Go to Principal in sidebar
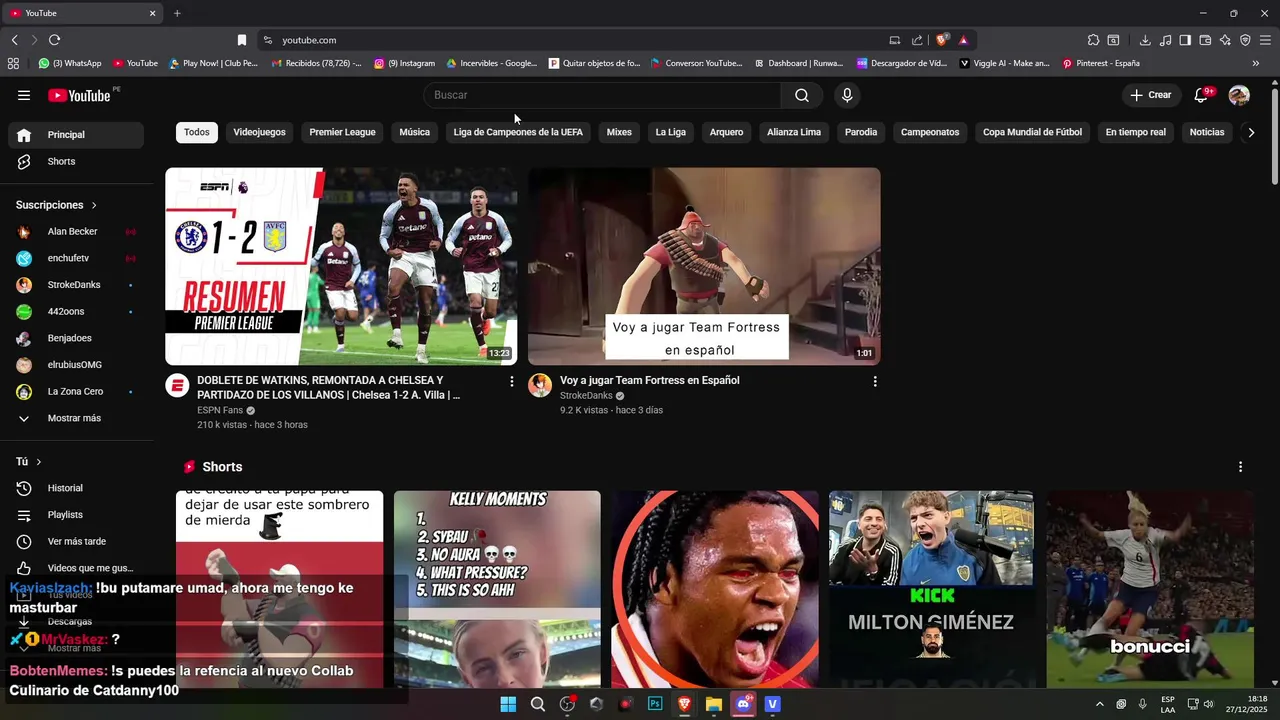This screenshot has width=1280, height=720. (76, 135)
